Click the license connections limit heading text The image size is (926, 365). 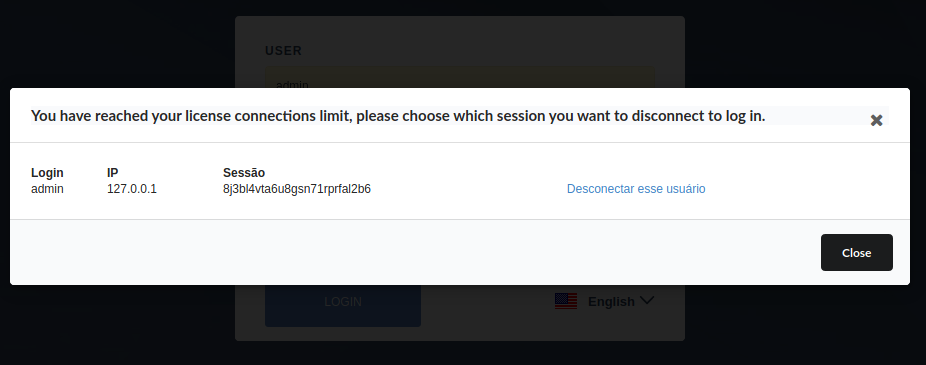pyautogui.click(x=397, y=116)
